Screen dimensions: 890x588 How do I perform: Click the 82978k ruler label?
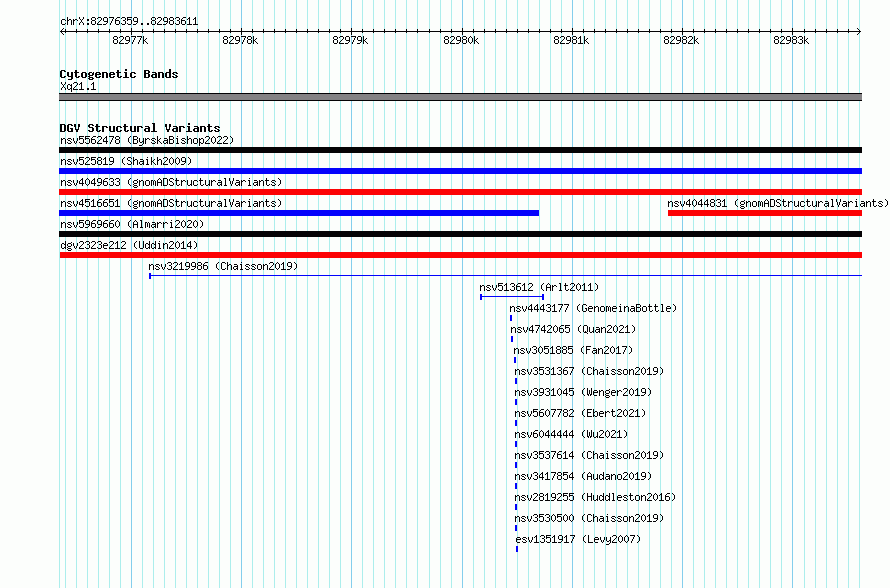[240, 40]
